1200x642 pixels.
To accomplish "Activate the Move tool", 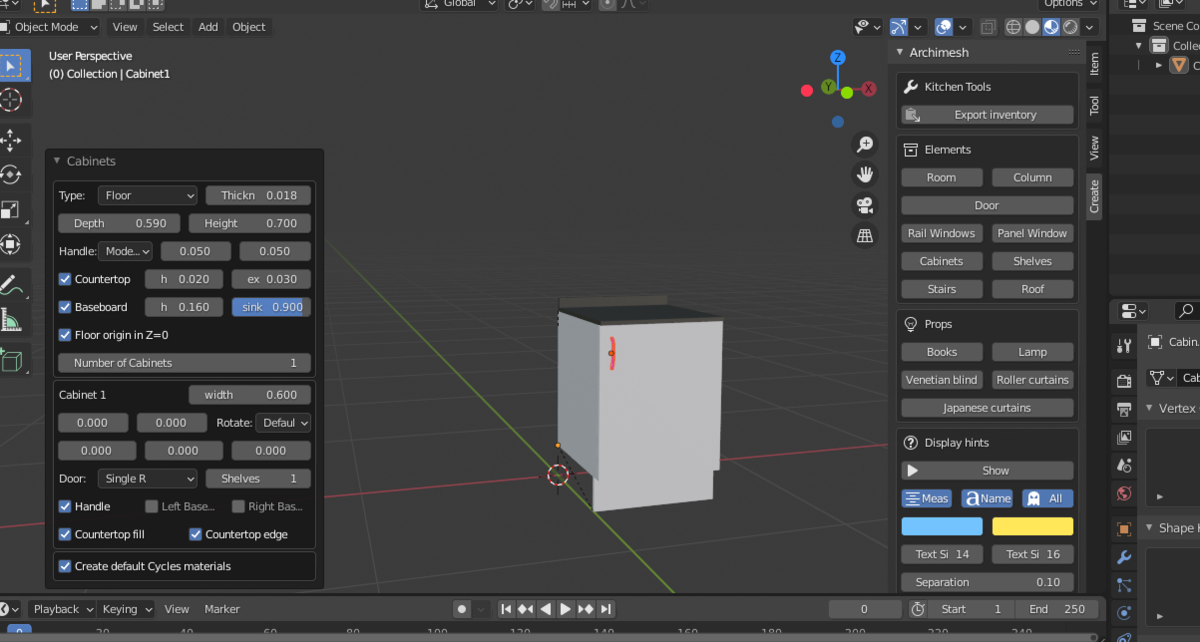I will (11, 139).
